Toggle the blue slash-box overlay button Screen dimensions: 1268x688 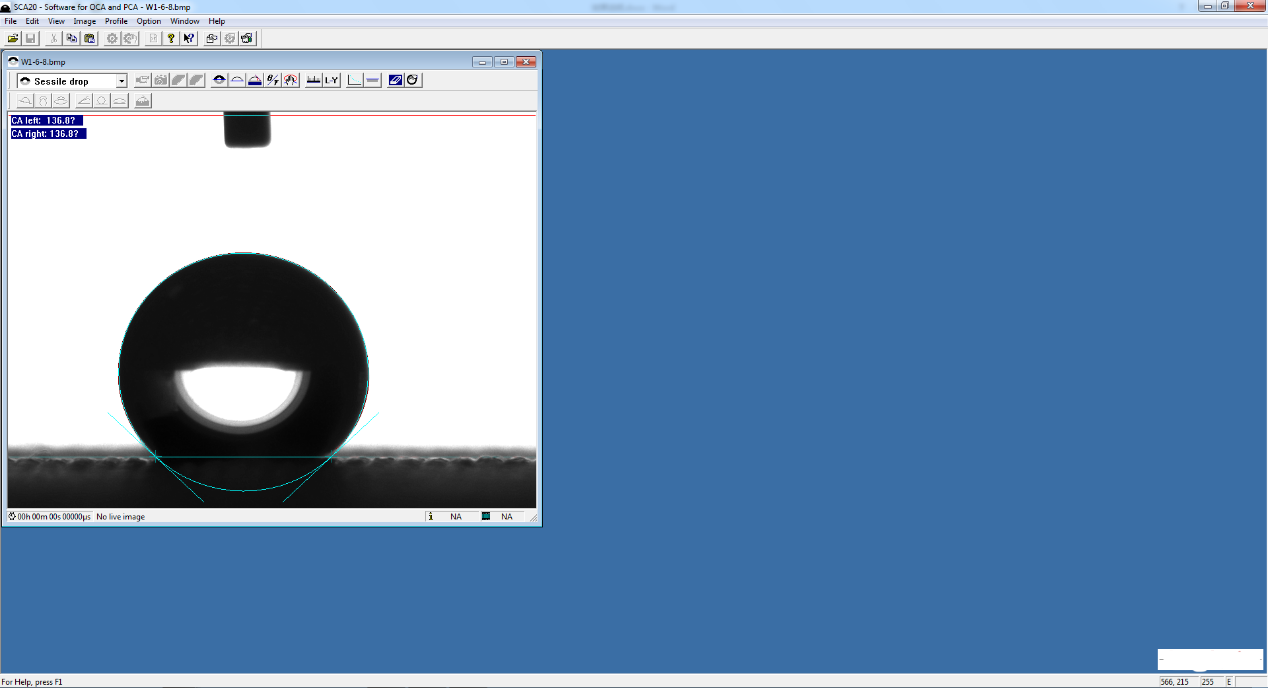[x=395, y=80]
